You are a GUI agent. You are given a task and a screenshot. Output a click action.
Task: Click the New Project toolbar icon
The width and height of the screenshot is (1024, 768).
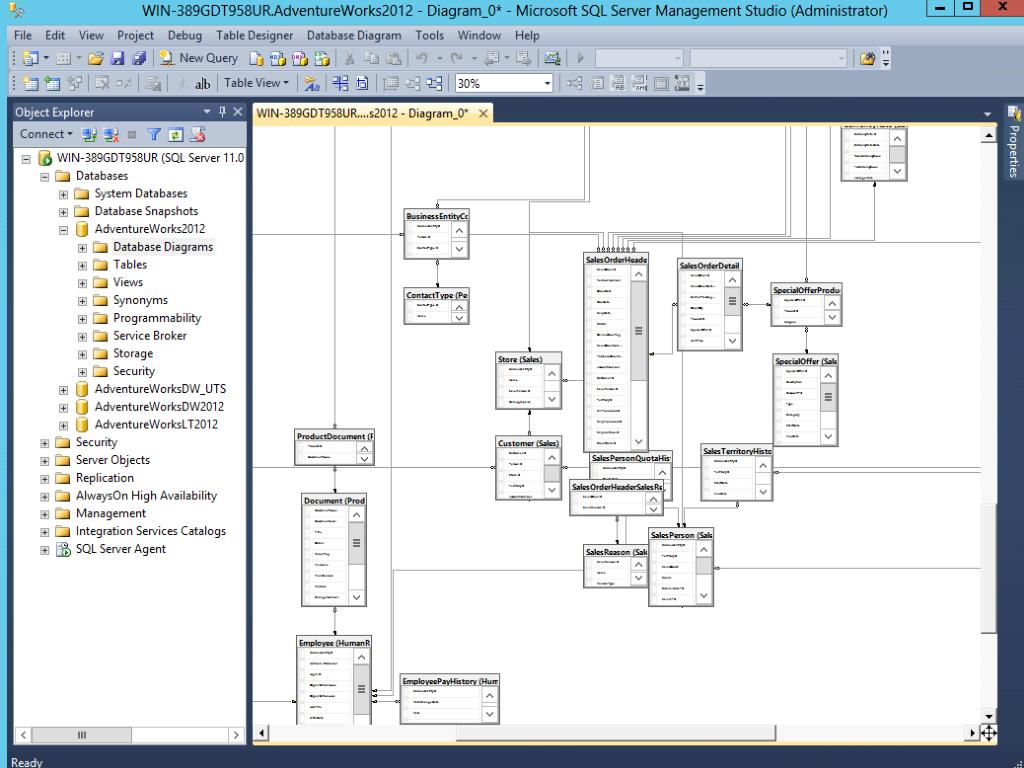30,58
